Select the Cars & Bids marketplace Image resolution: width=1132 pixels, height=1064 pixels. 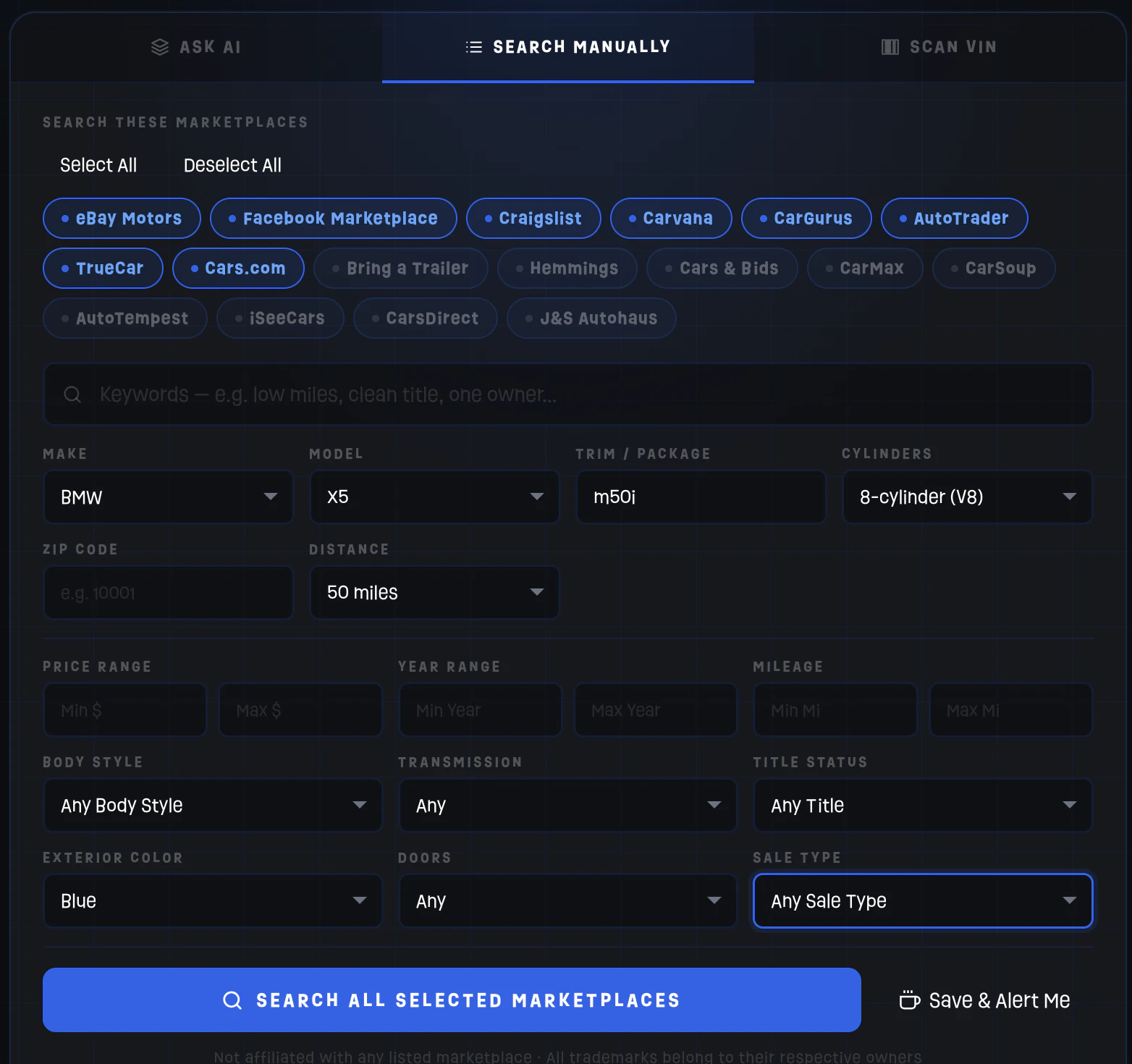coord(722,268)
